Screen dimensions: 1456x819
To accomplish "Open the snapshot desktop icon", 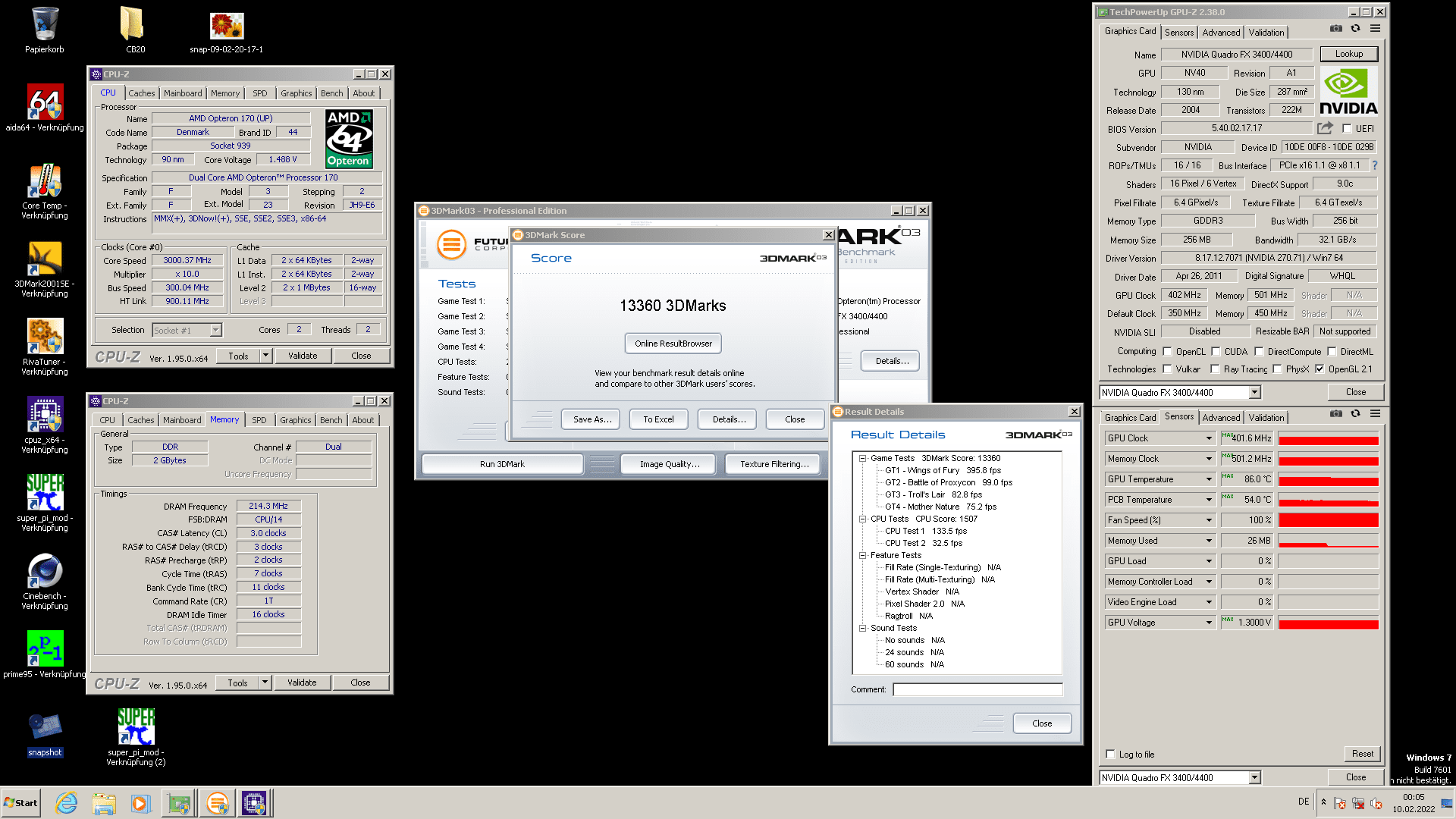I will [45, 736].
